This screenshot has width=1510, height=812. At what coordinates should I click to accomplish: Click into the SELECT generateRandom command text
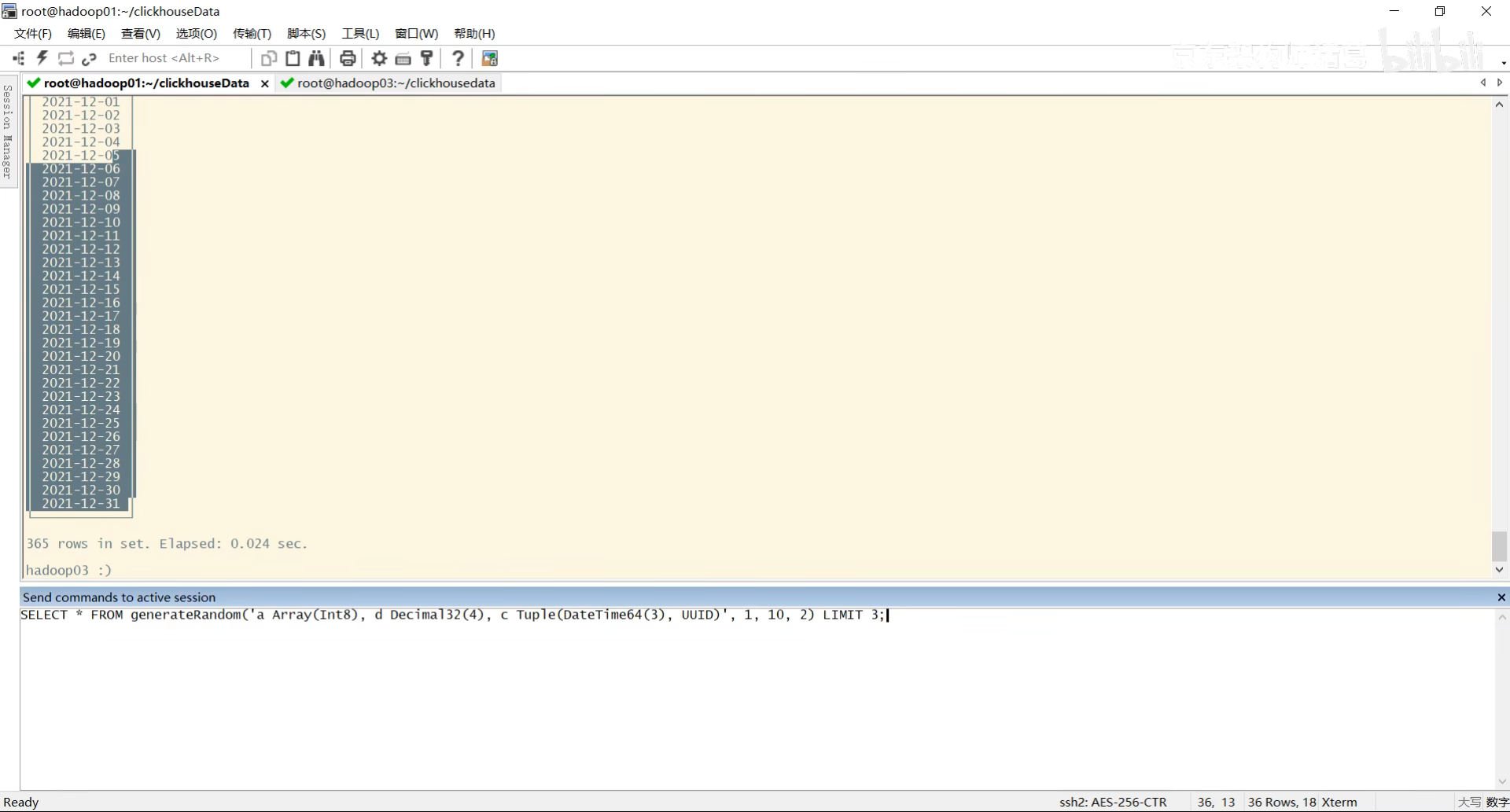452,615
